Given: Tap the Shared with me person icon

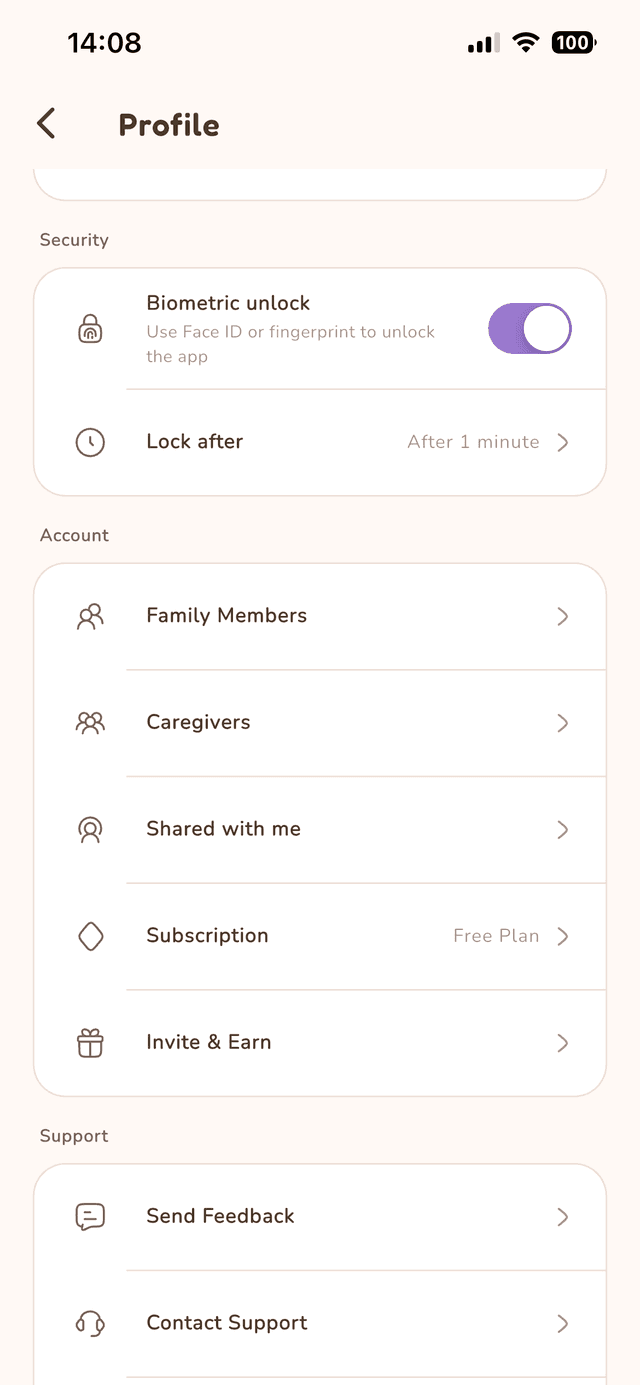Looking at the screenshot, I should pos(90,830).
